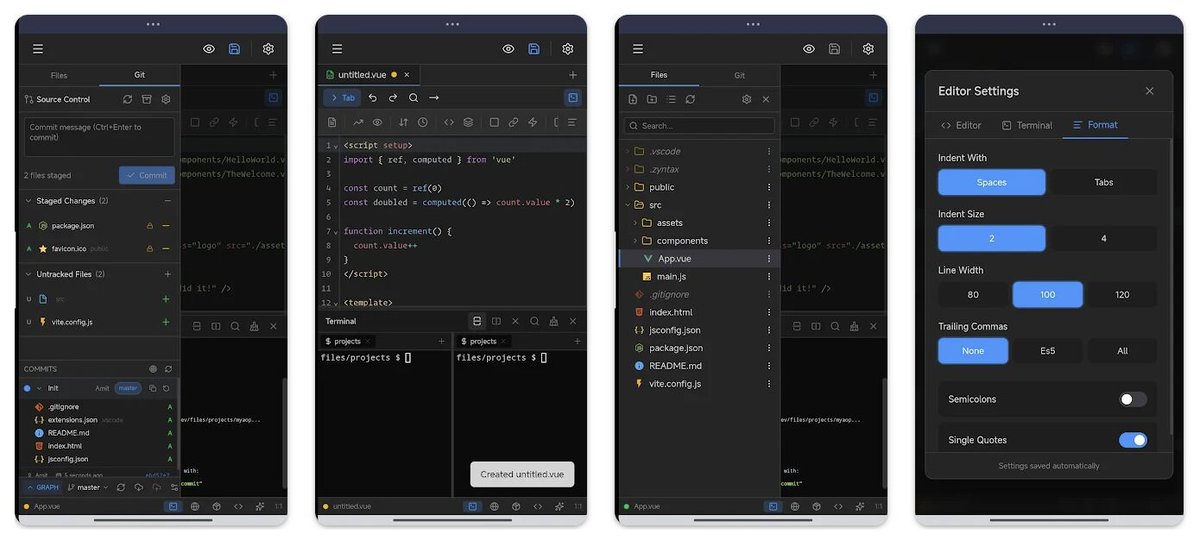The height and width of the screenshot is (540, 1200).
Task: Click the undo arrow in the editor toolbar
Action: 373,98
